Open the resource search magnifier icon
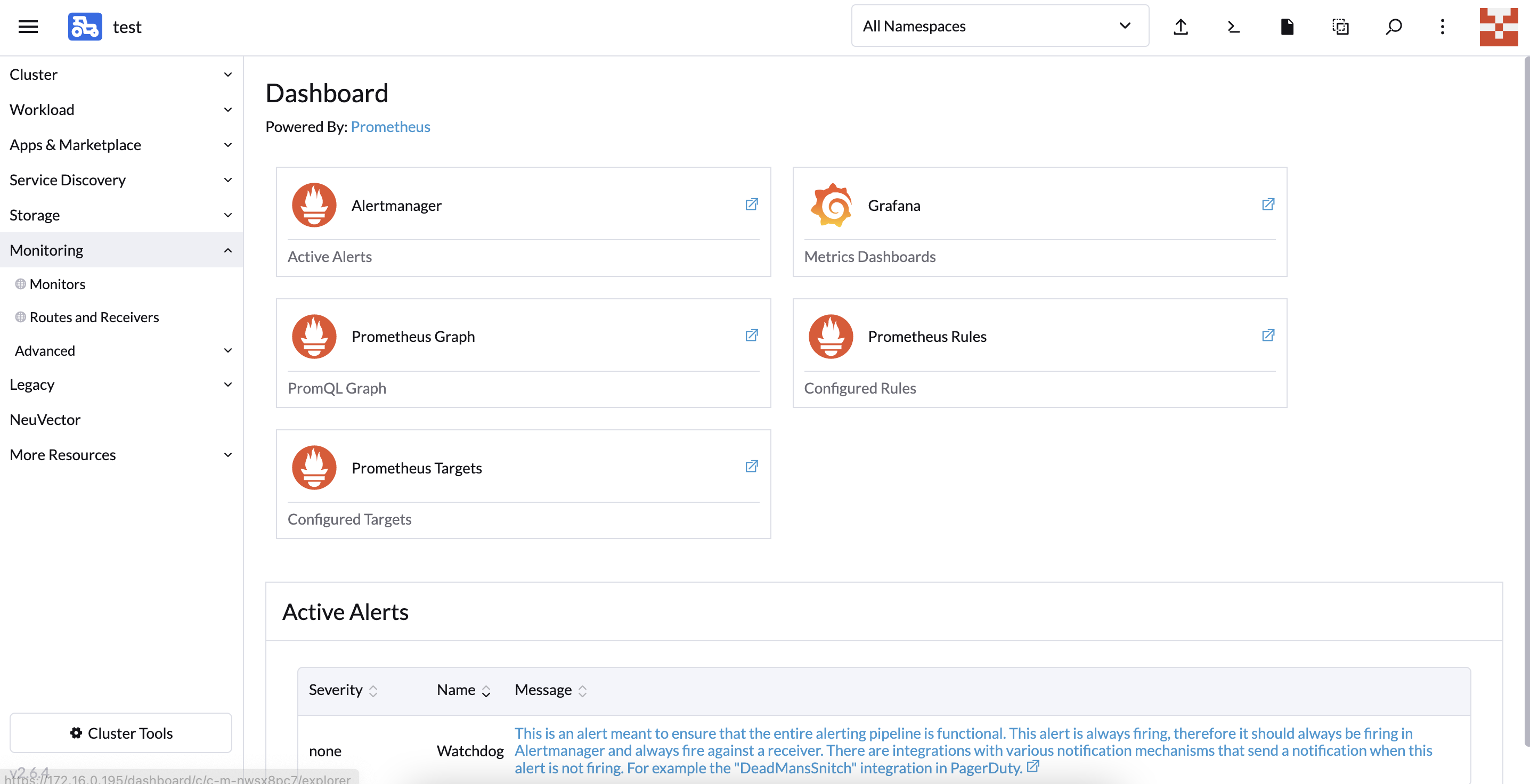Viewport: 1530px width, 784px height. click(1394, 27)
